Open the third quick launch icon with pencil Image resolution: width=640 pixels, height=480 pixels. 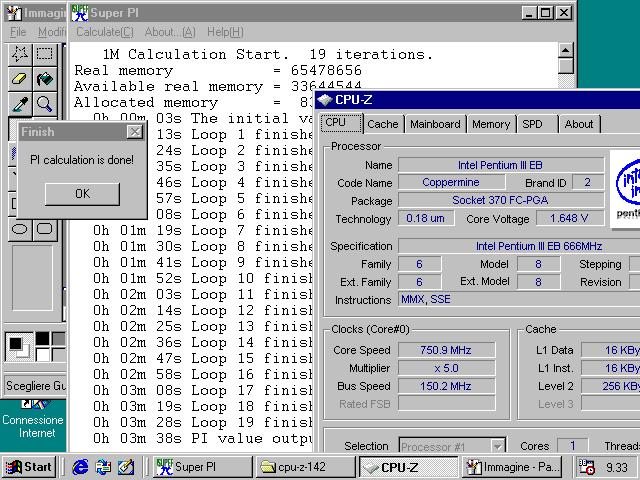tap(126, 467)
